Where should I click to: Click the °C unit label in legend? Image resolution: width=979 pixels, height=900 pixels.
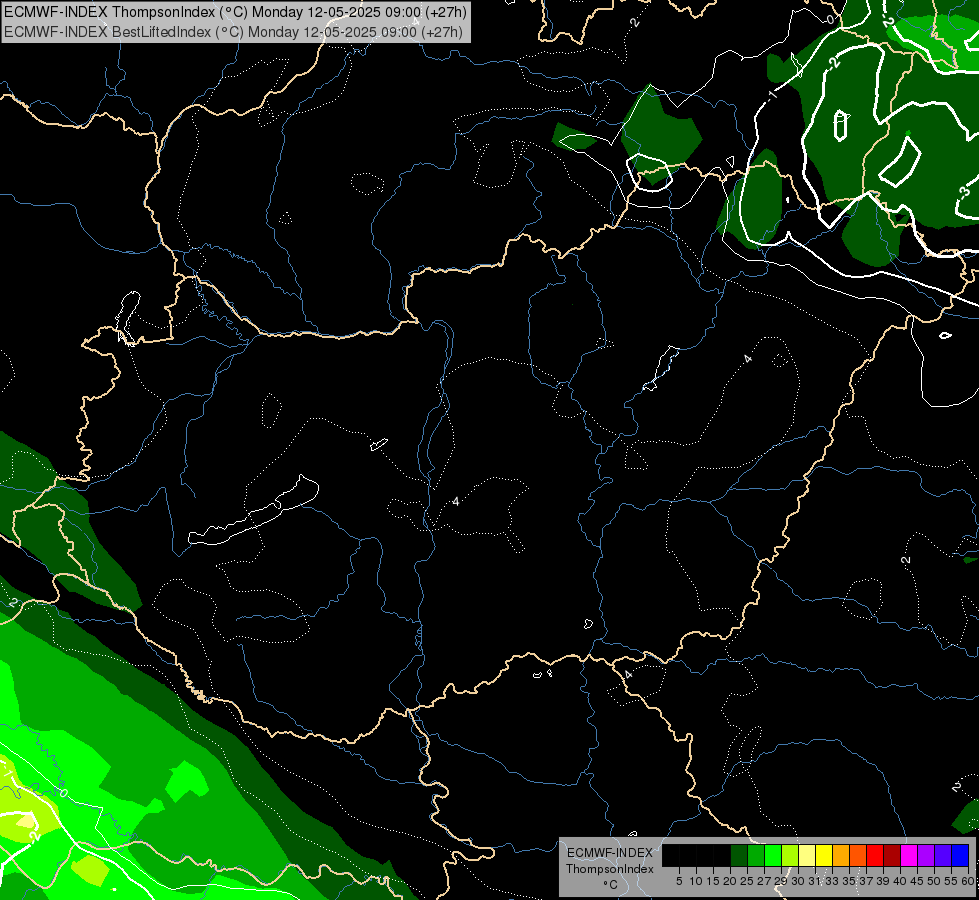pyautogui.click(x=611, y=884)
